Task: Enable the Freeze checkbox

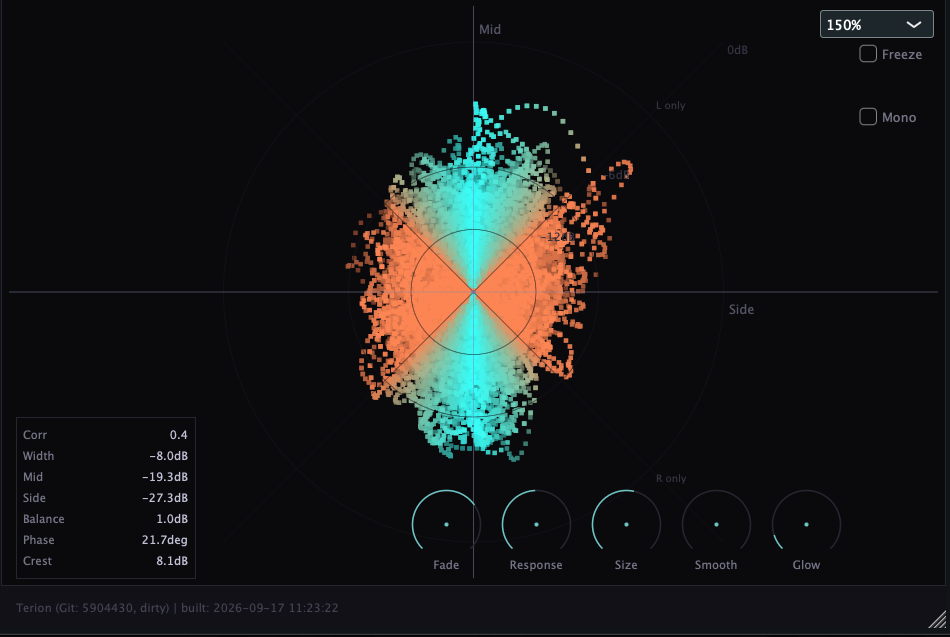Action: 868,54
